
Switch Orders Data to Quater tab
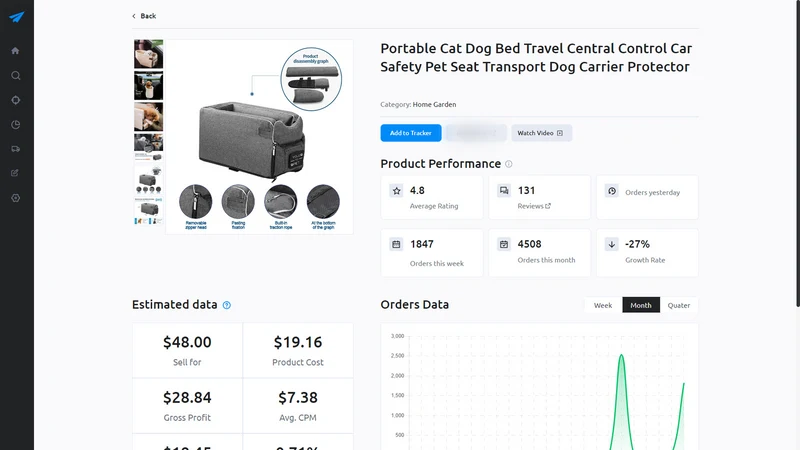click(679, 305)
